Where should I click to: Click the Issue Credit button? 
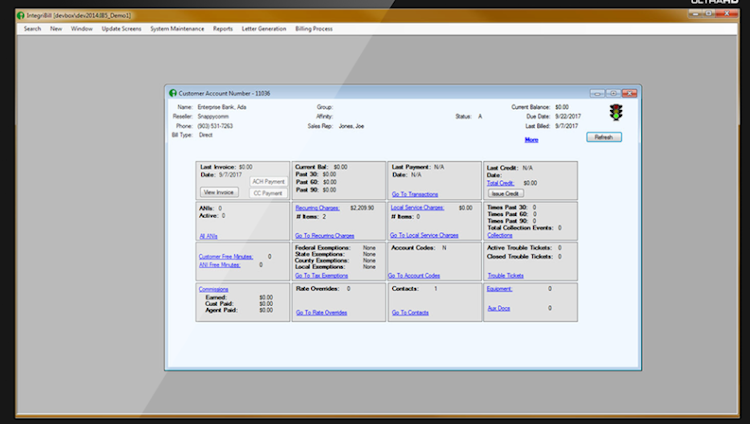[x=506, y=193]
